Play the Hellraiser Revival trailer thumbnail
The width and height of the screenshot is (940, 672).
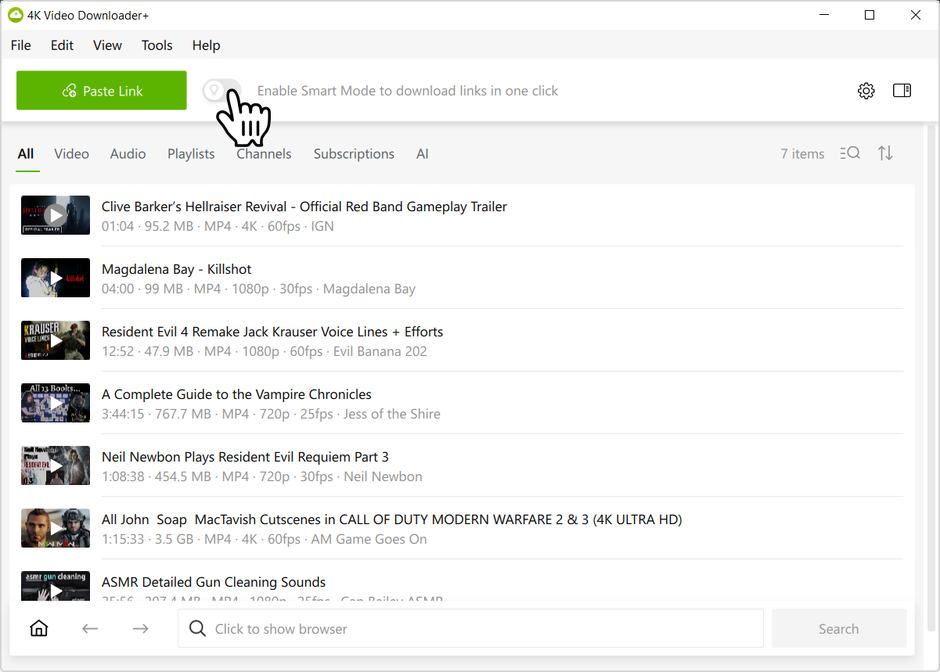coord(55,215)
